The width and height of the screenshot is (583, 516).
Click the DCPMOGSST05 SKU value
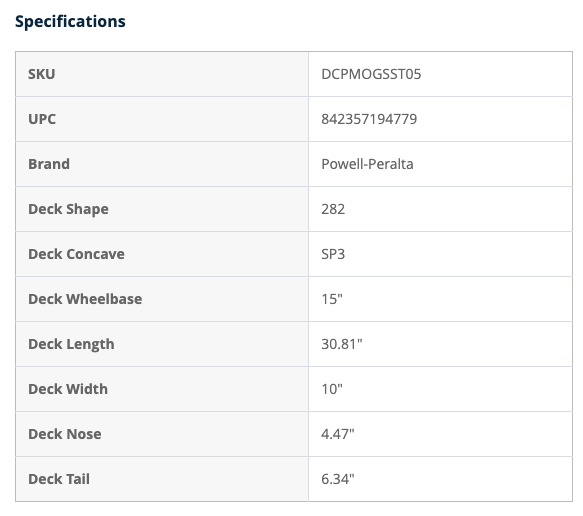coord(371,74)
